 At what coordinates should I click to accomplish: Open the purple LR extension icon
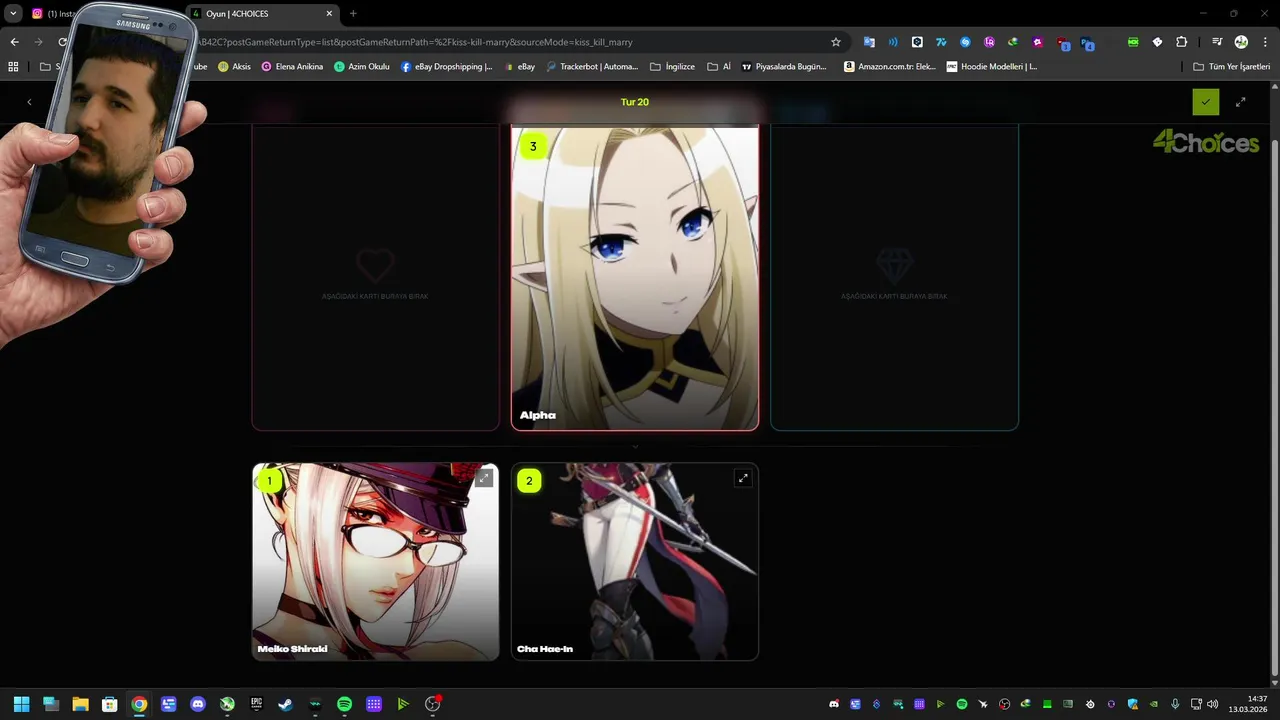pos(989,42)
